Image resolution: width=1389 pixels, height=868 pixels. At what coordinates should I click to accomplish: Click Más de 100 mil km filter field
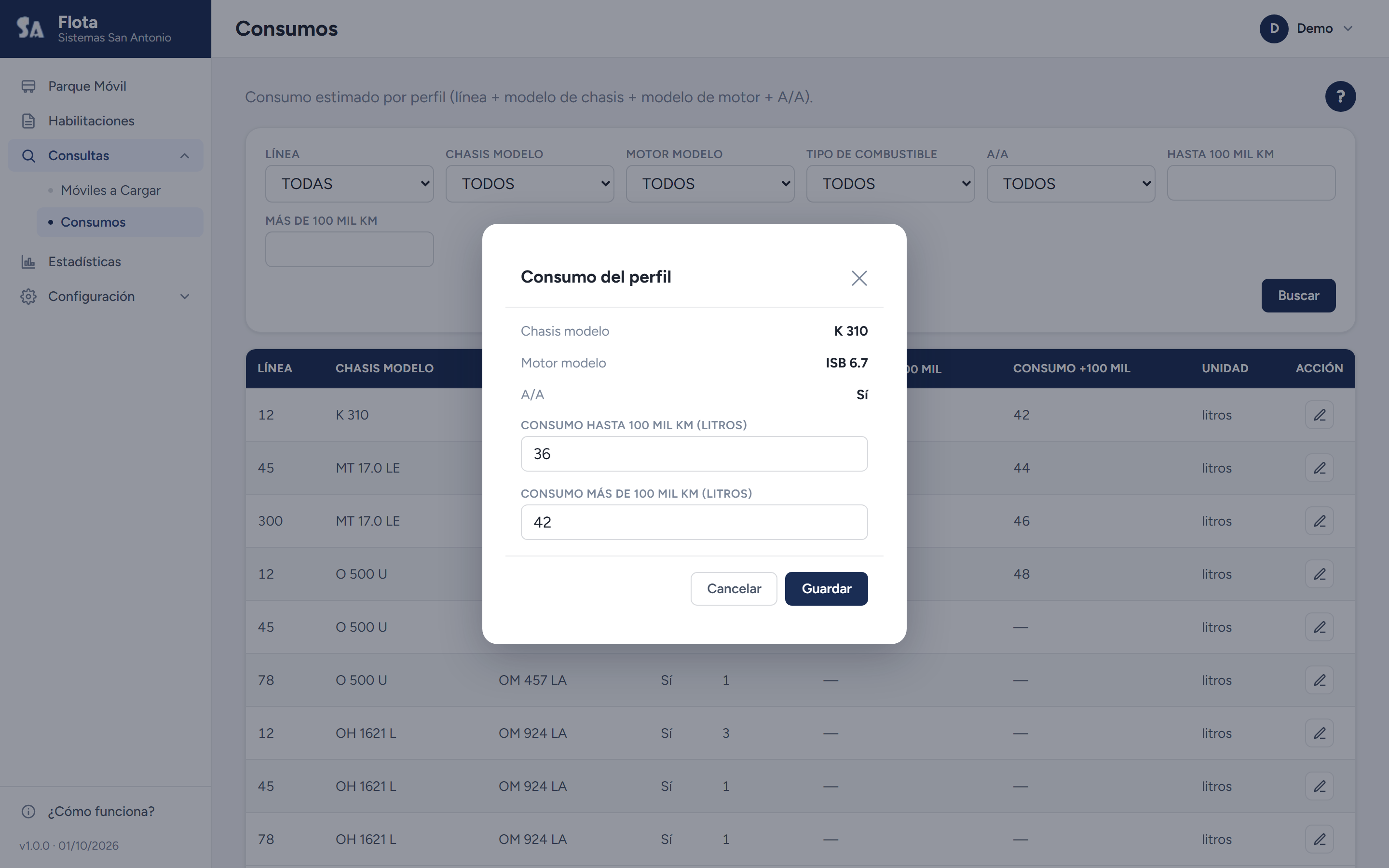[x=349, y=249]
